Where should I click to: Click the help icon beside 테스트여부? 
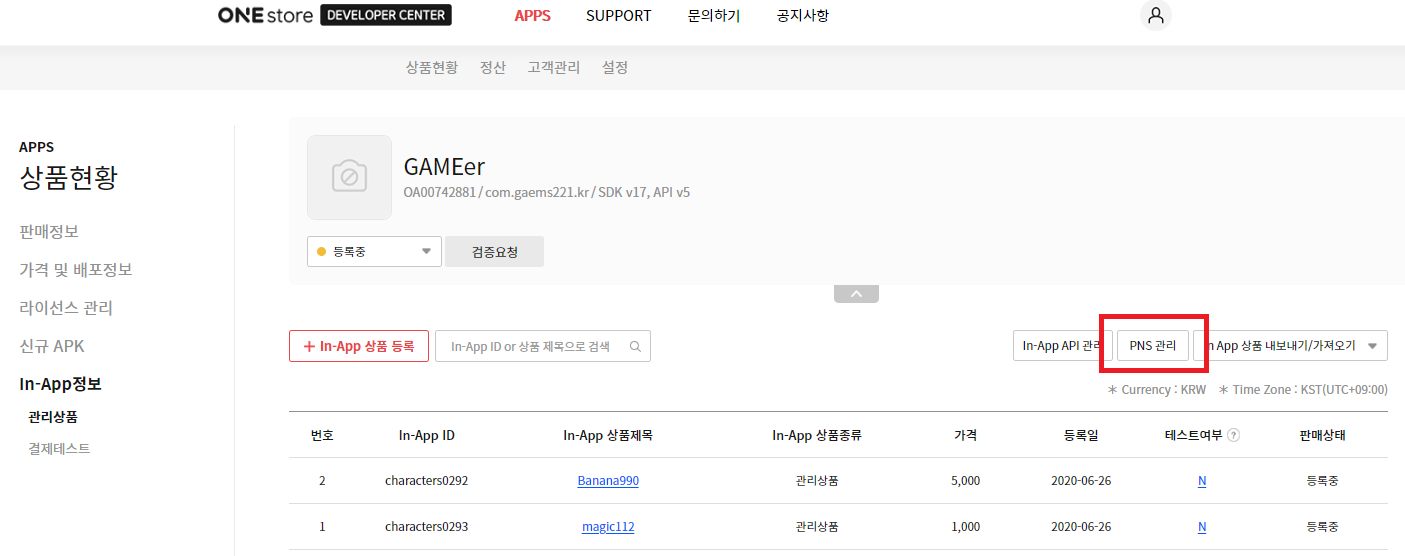point(1233,436)
